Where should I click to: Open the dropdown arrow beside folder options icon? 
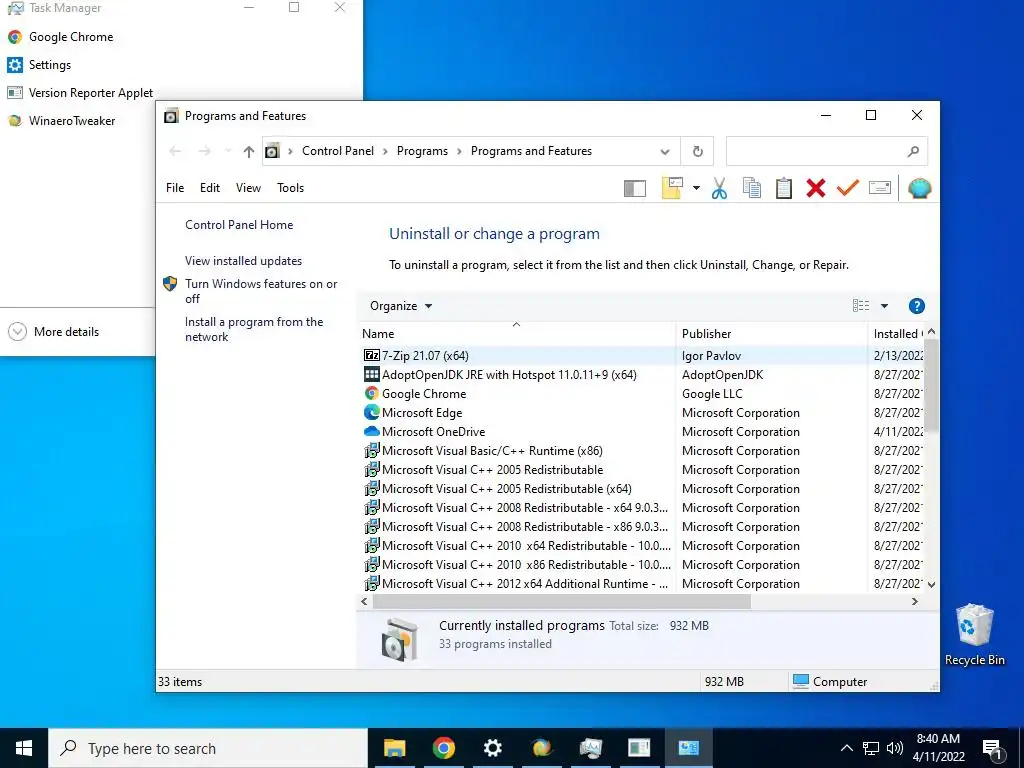pos(696,189)
